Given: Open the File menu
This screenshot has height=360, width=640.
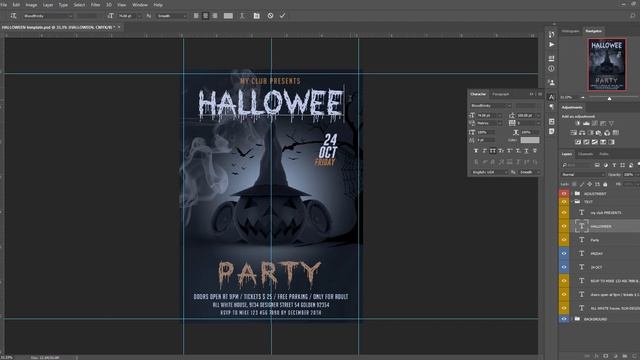Looking at the screenshot, I should (4, 5).
